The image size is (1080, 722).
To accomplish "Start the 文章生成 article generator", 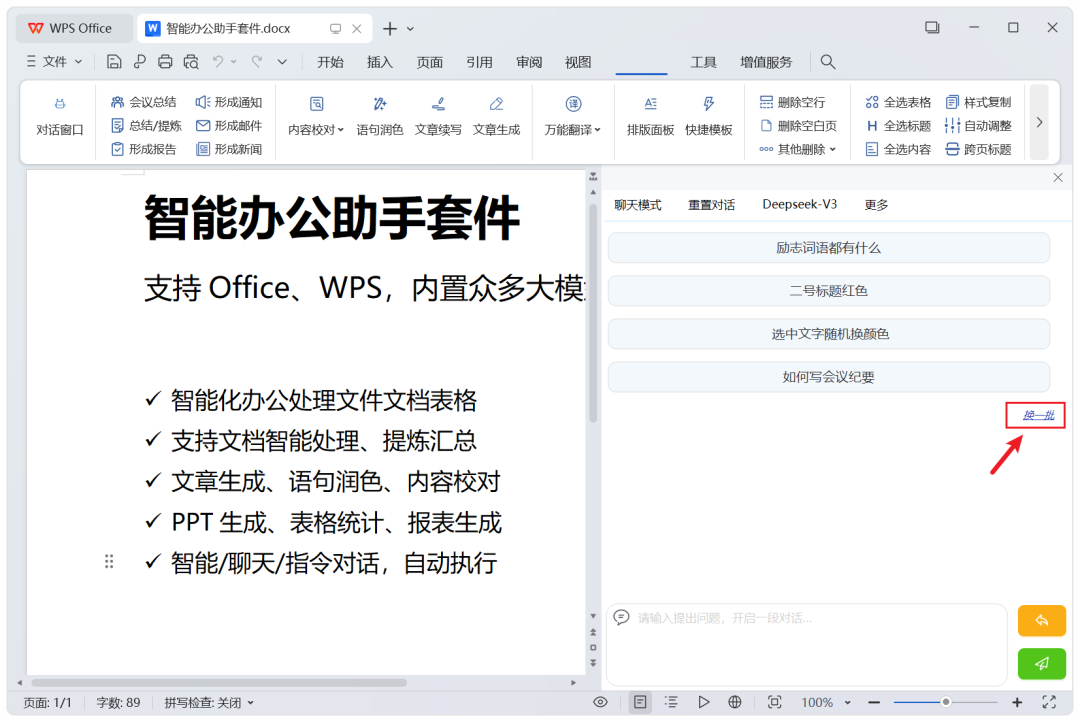I will pyautogui.click(x=496, y=116).
